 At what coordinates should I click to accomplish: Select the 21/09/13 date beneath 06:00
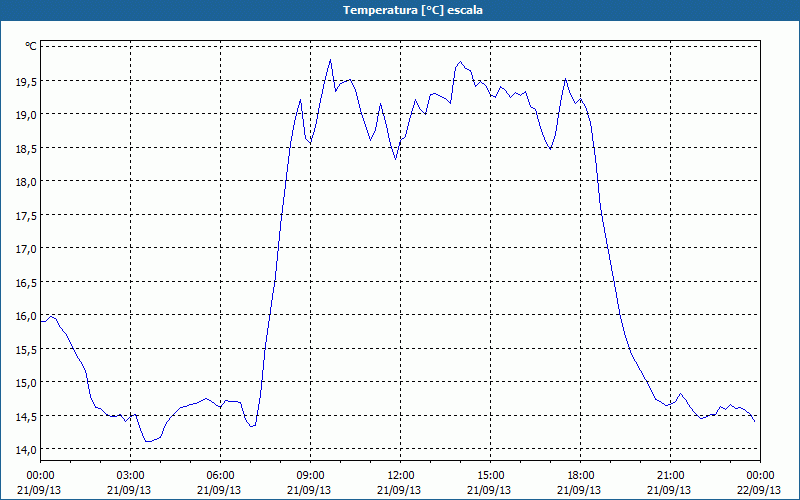219,490
